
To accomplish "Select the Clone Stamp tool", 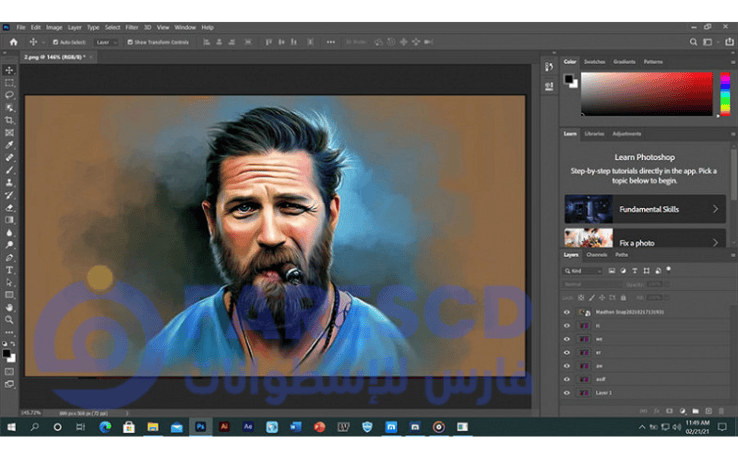I will click(x=9, y=183).
